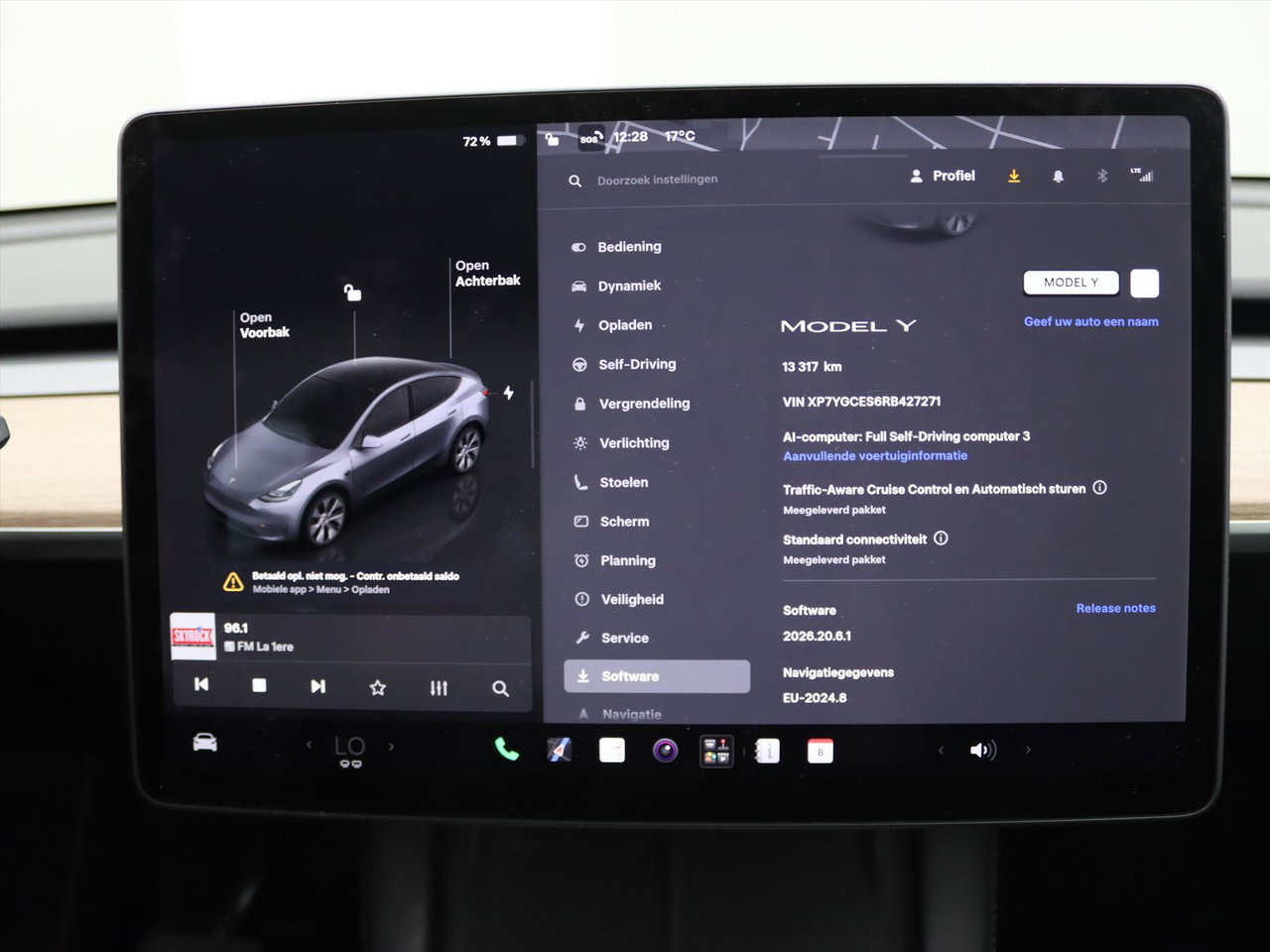
Task: Decrease volume with left chevron
Action: point(941,750)
